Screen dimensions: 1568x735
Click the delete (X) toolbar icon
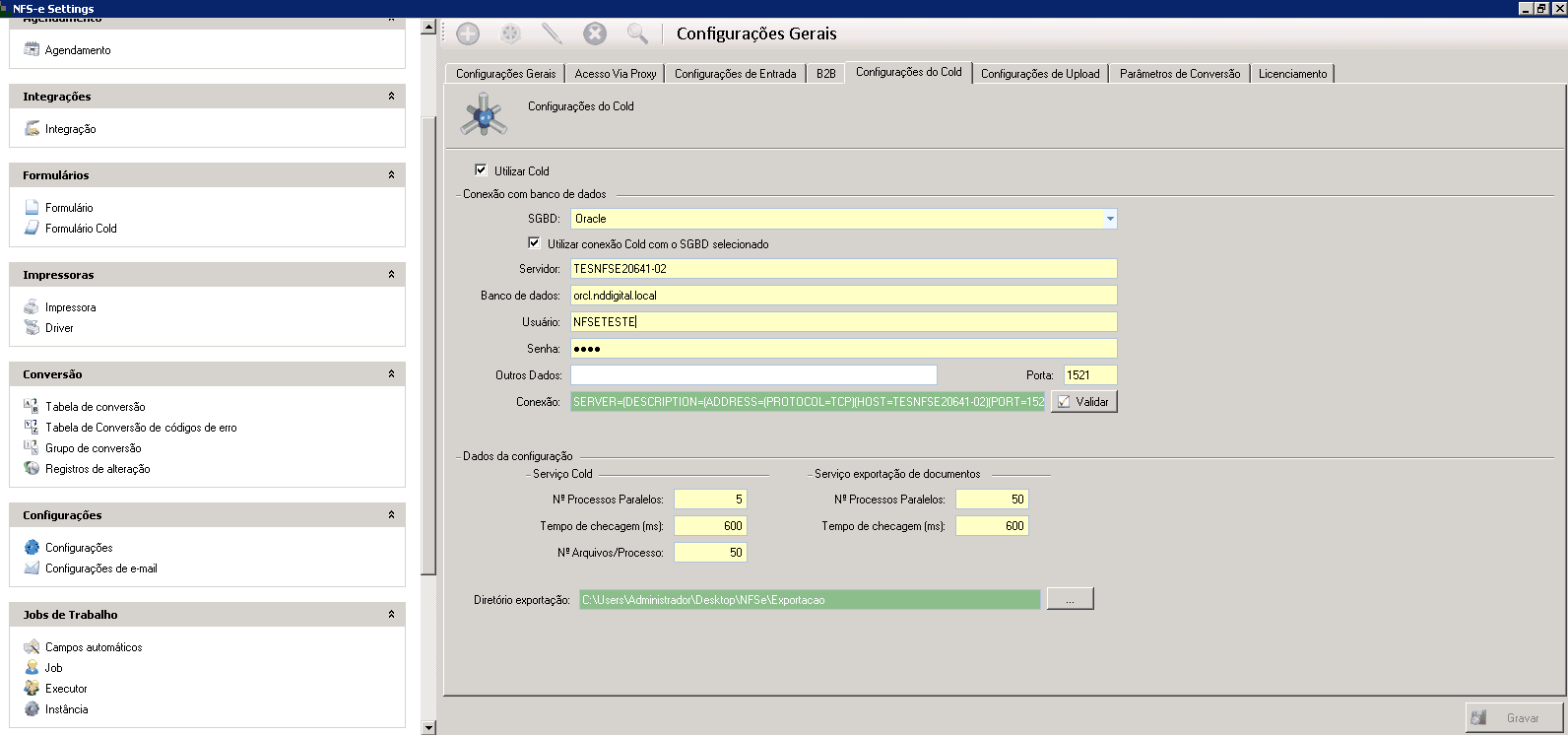click(x=595, y=34)
